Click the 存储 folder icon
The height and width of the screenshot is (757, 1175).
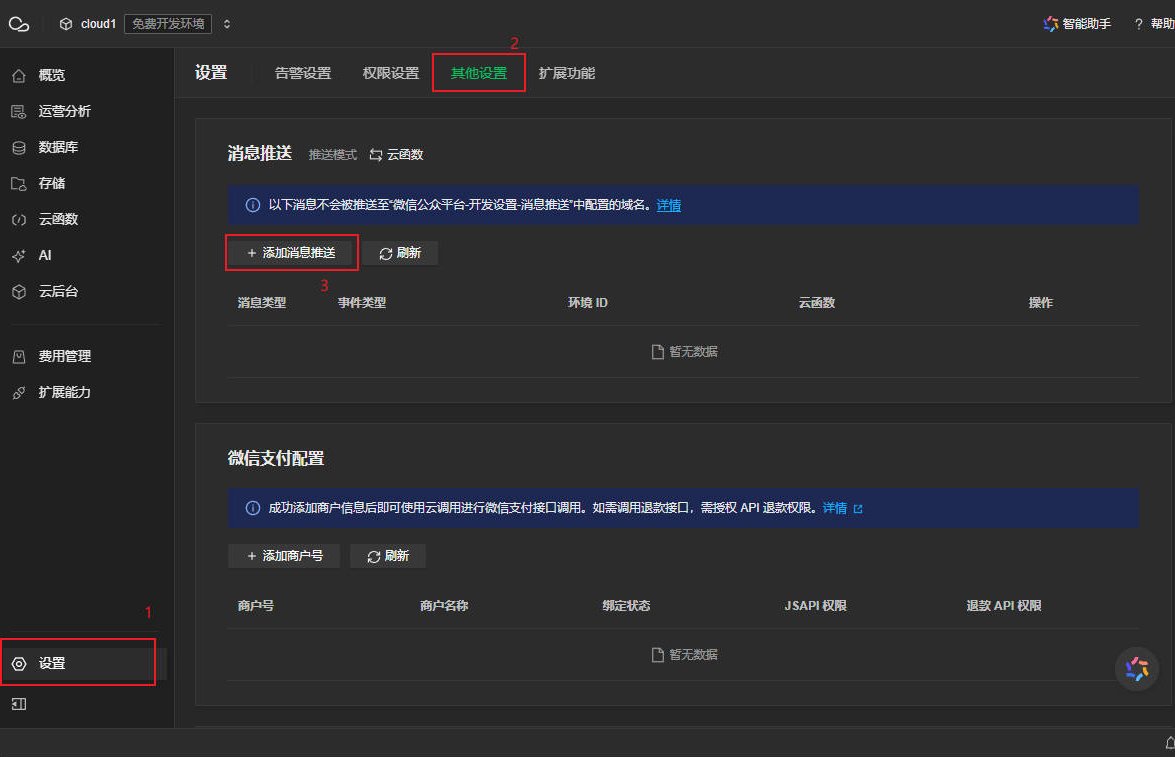19,184
